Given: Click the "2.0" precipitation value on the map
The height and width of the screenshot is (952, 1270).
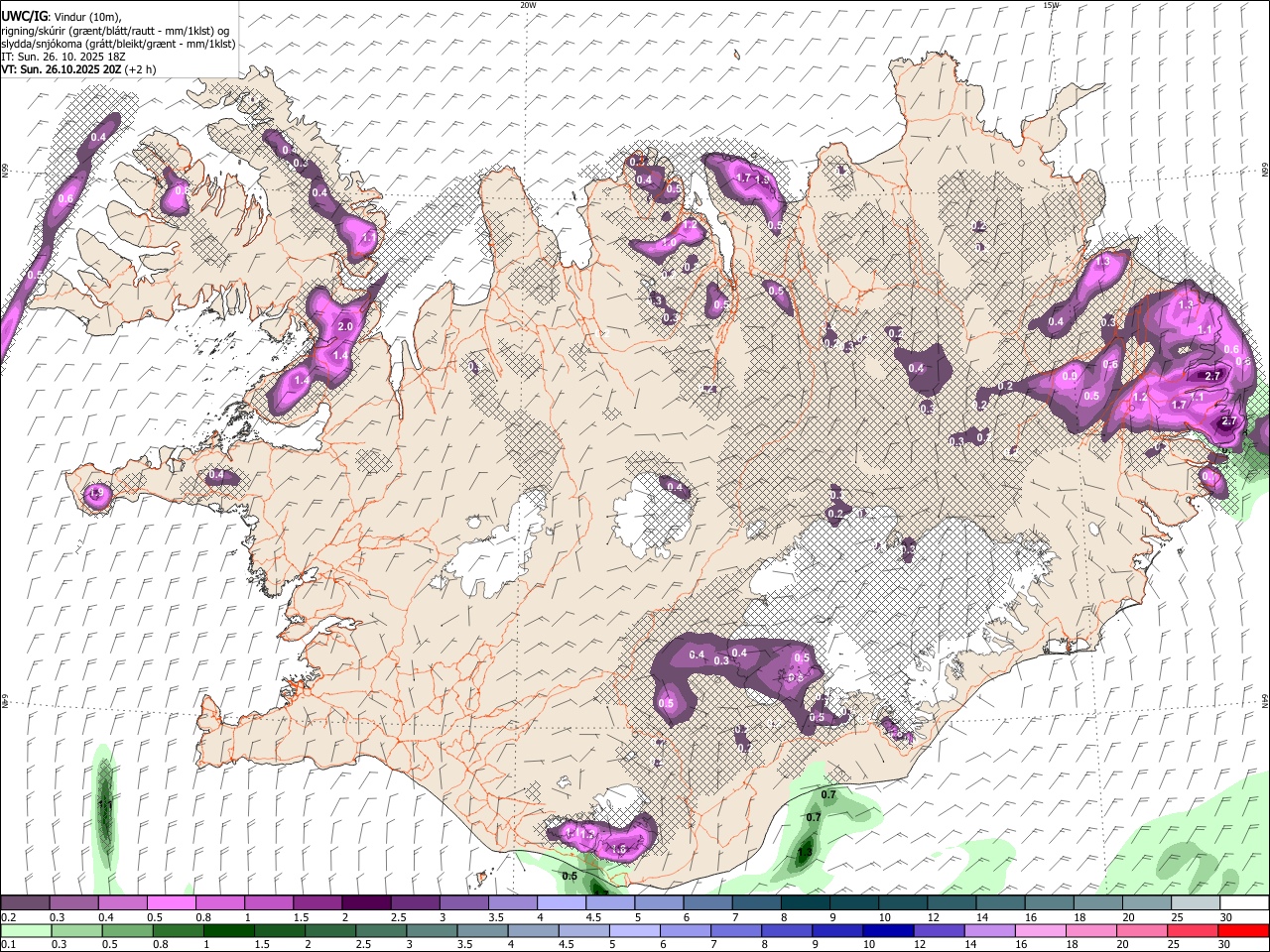Looking at the screenshot, I should click(x=345, y=326).
